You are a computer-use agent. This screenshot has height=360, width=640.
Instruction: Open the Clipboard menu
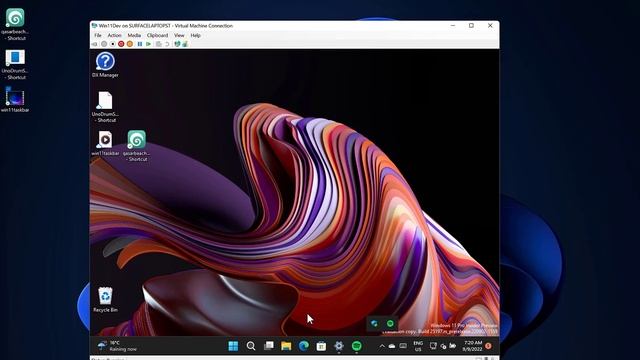coord(157,36)
